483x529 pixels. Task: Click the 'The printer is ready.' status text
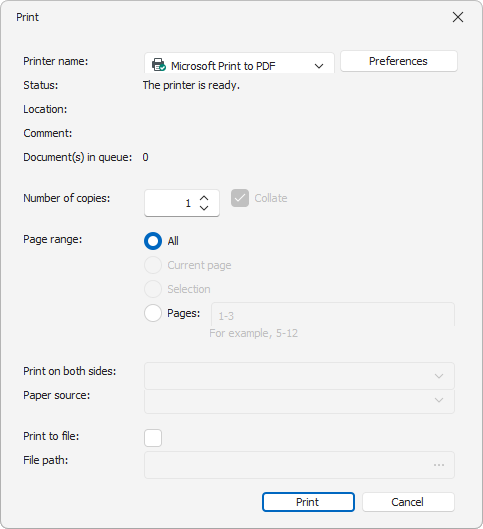tap(191, 85)
